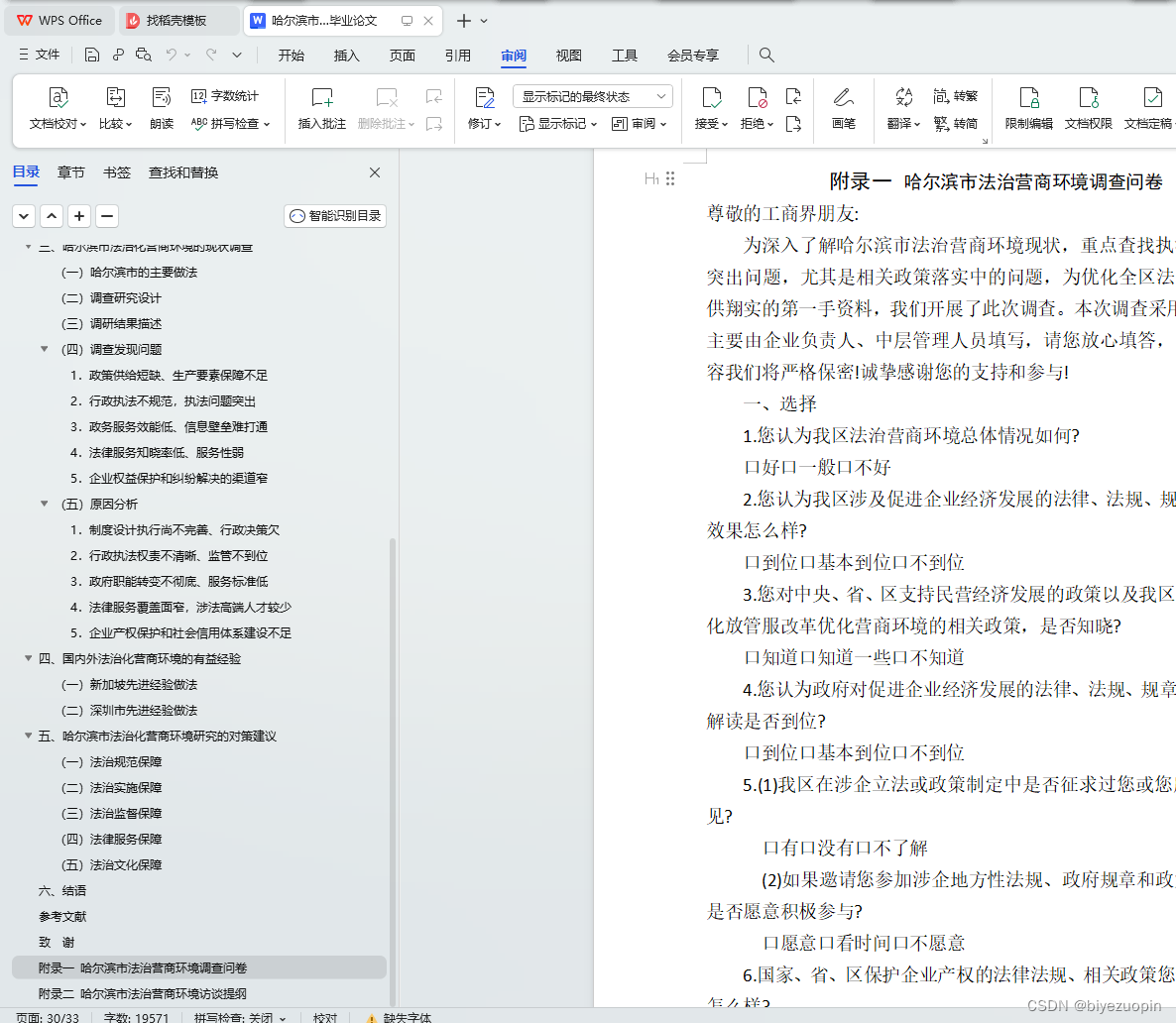This screenshot has height=1023, width=1176.
Task: Convert text with 转繁 button
Action: tap(955, 96)
